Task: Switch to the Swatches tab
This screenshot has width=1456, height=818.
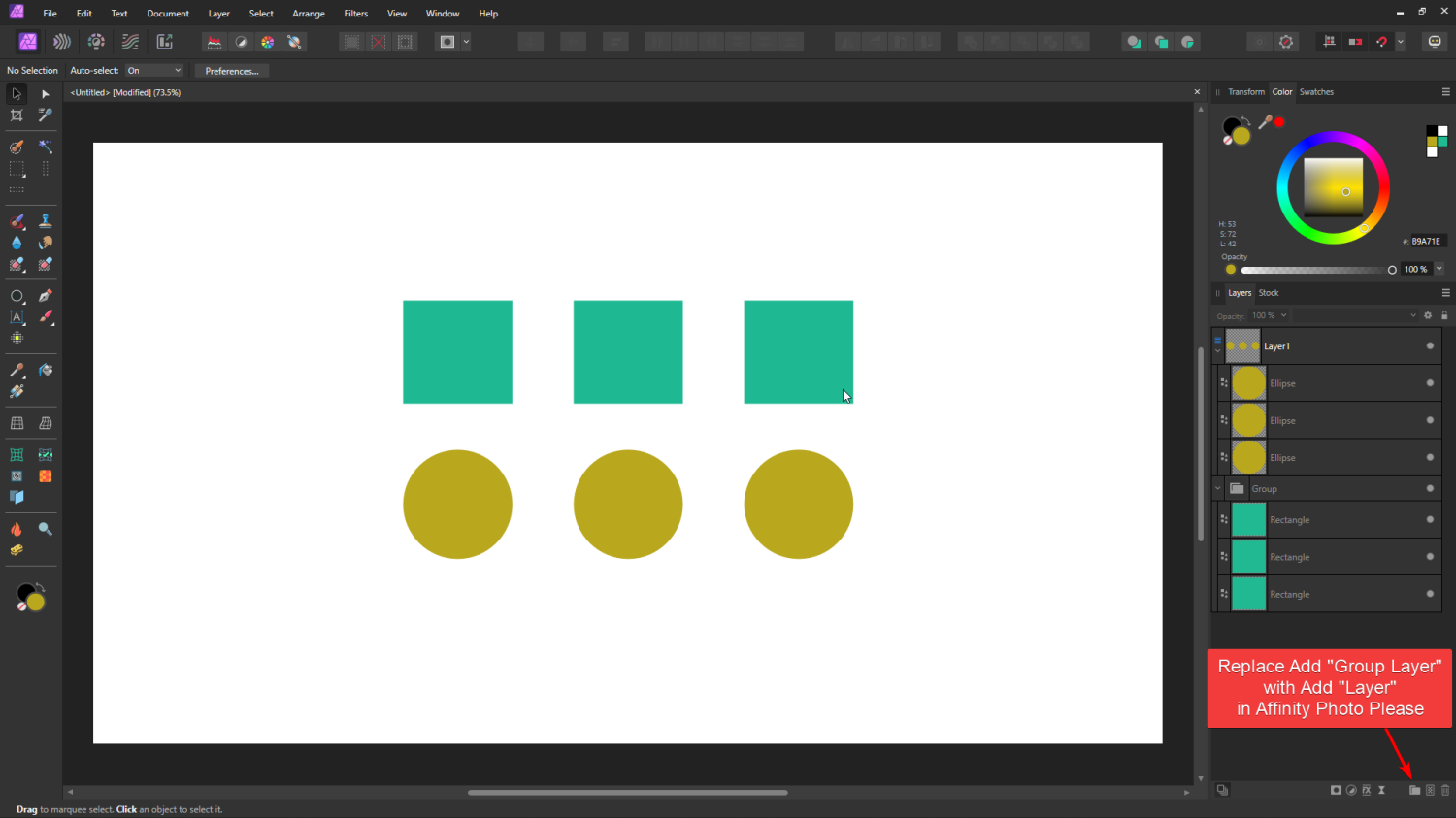Action: click(x=1316, y=91)
